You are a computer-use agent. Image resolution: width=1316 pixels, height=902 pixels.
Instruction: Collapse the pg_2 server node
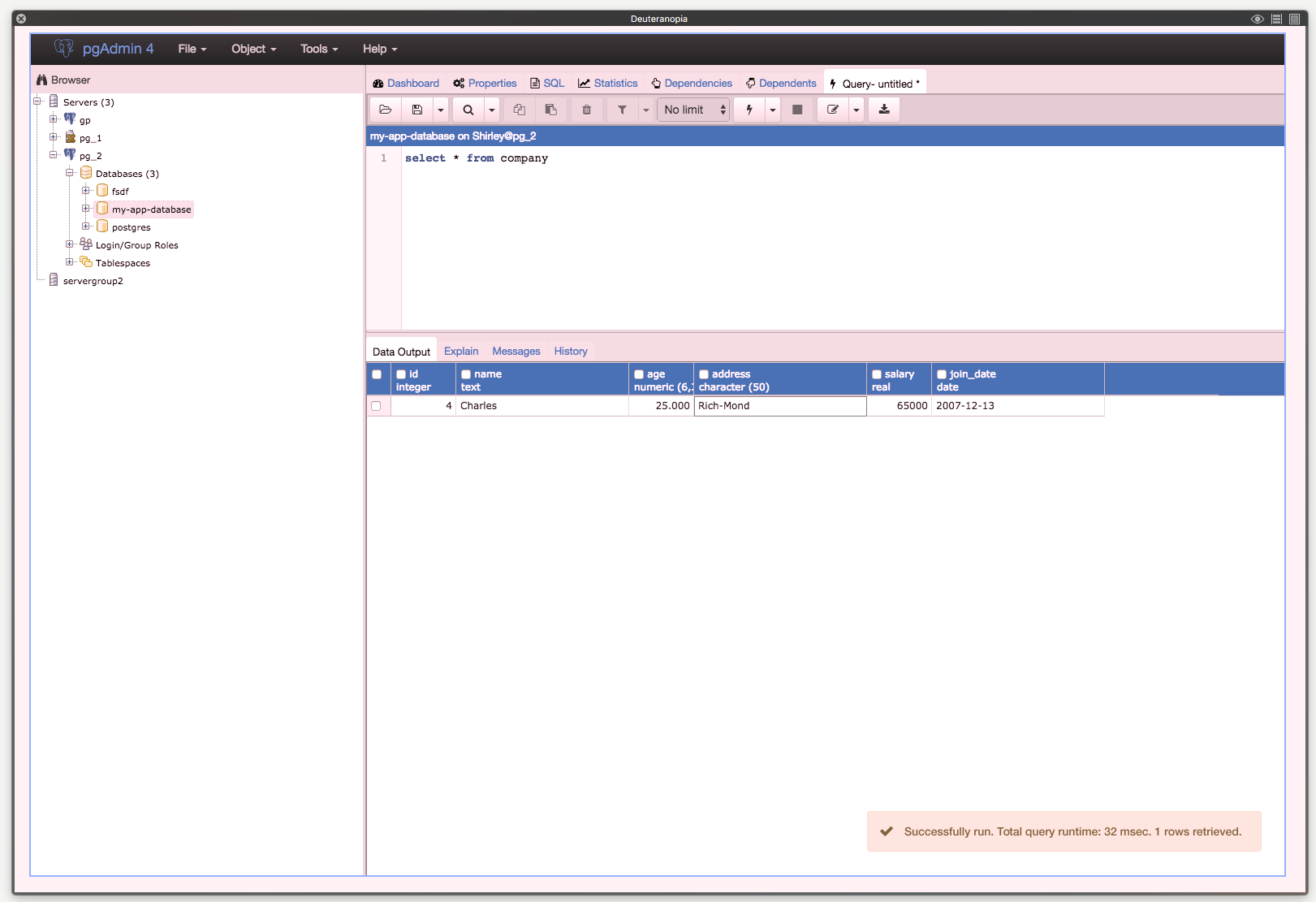54,155
